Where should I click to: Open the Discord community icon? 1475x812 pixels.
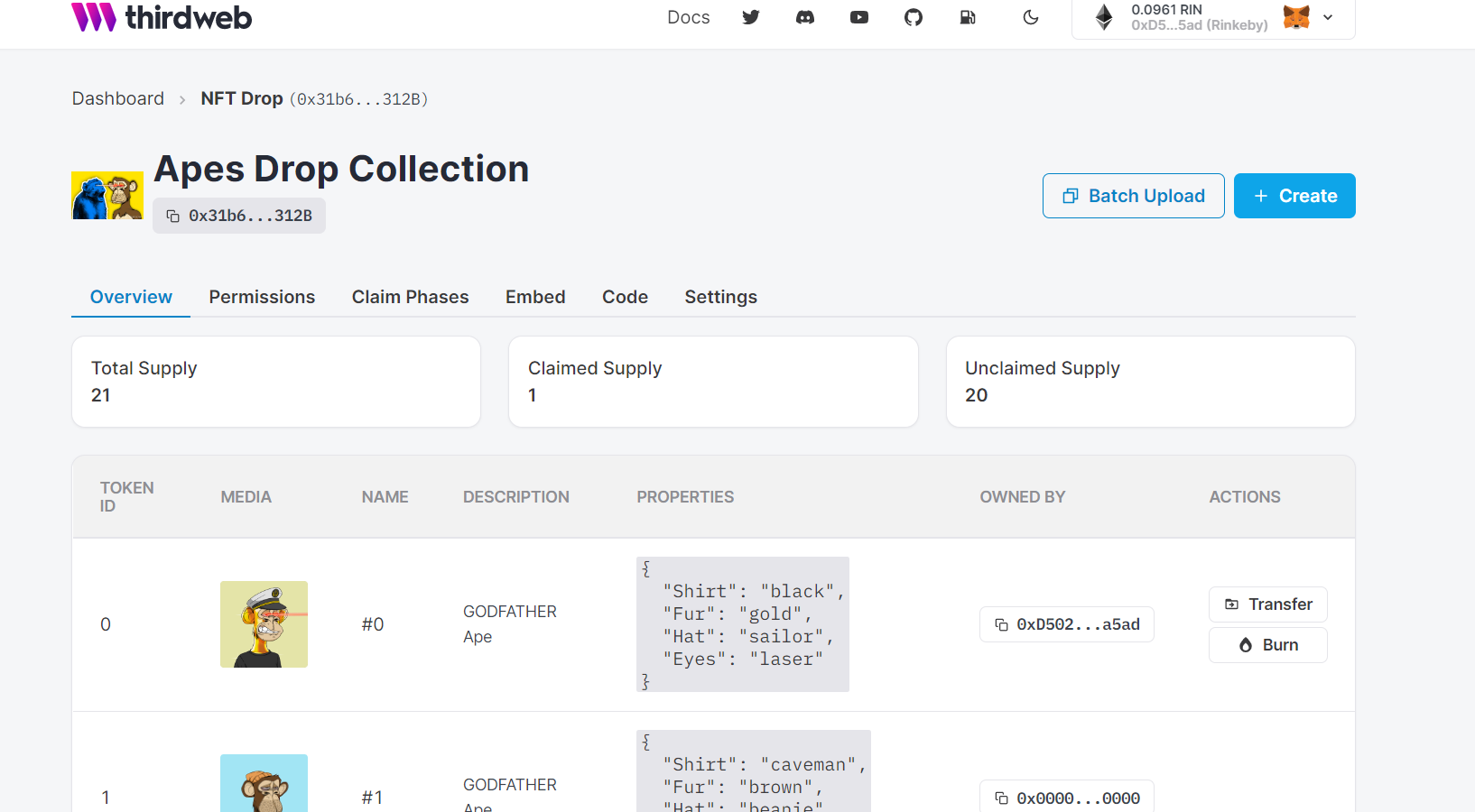805,17
